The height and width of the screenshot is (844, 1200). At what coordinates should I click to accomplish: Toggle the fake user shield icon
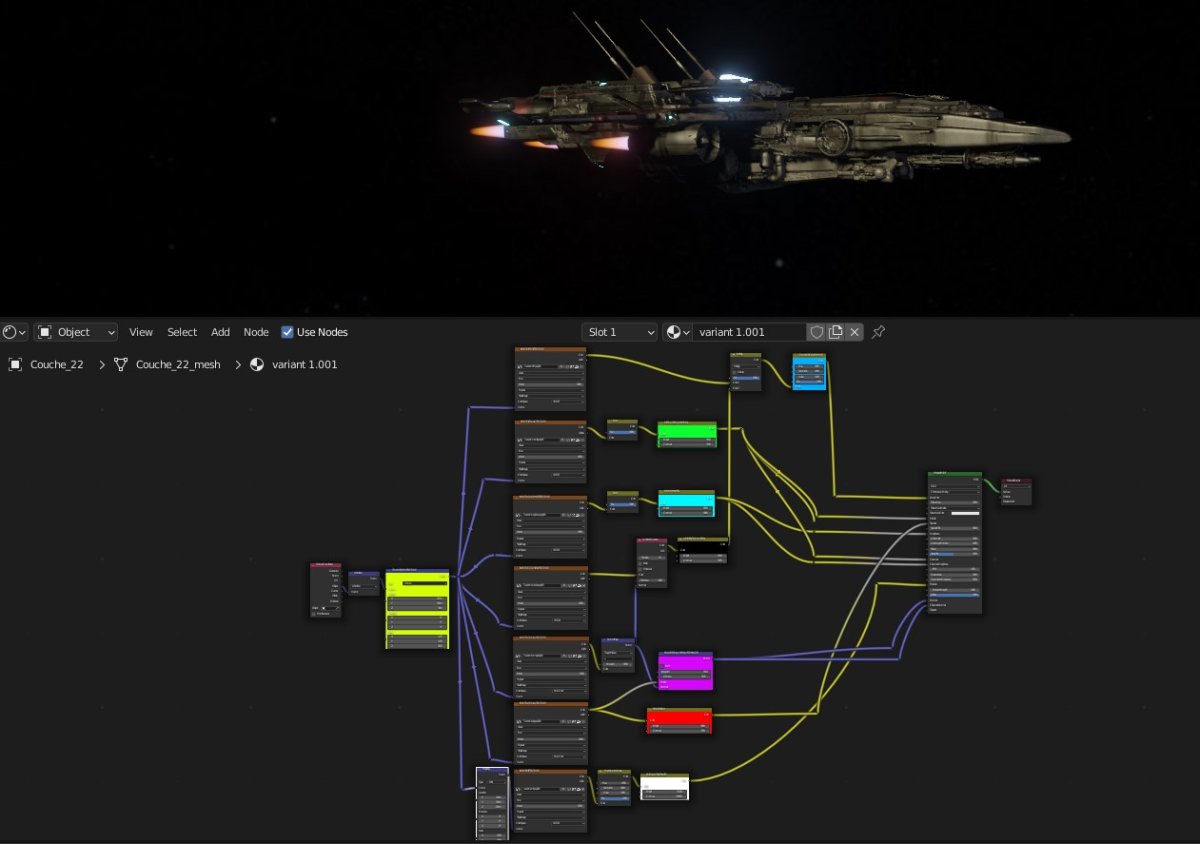816,332
